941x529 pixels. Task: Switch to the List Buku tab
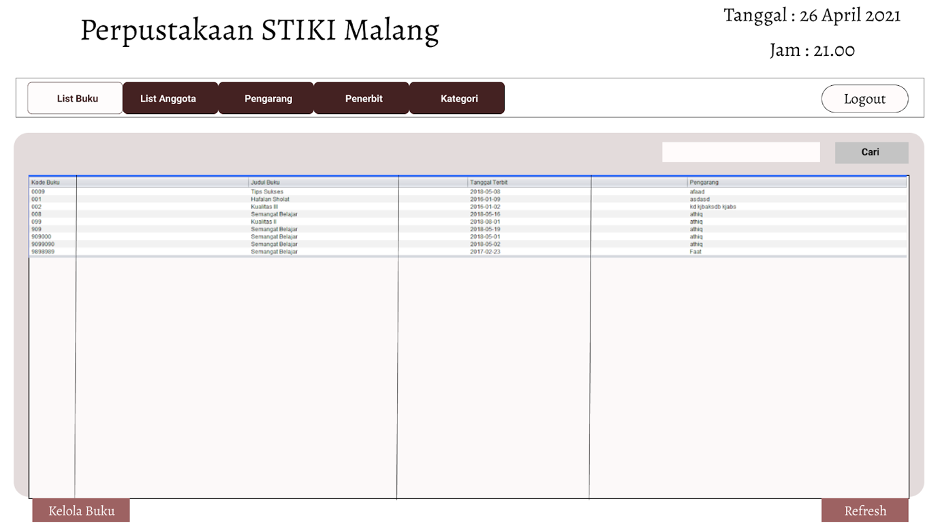tap(75, 98)
